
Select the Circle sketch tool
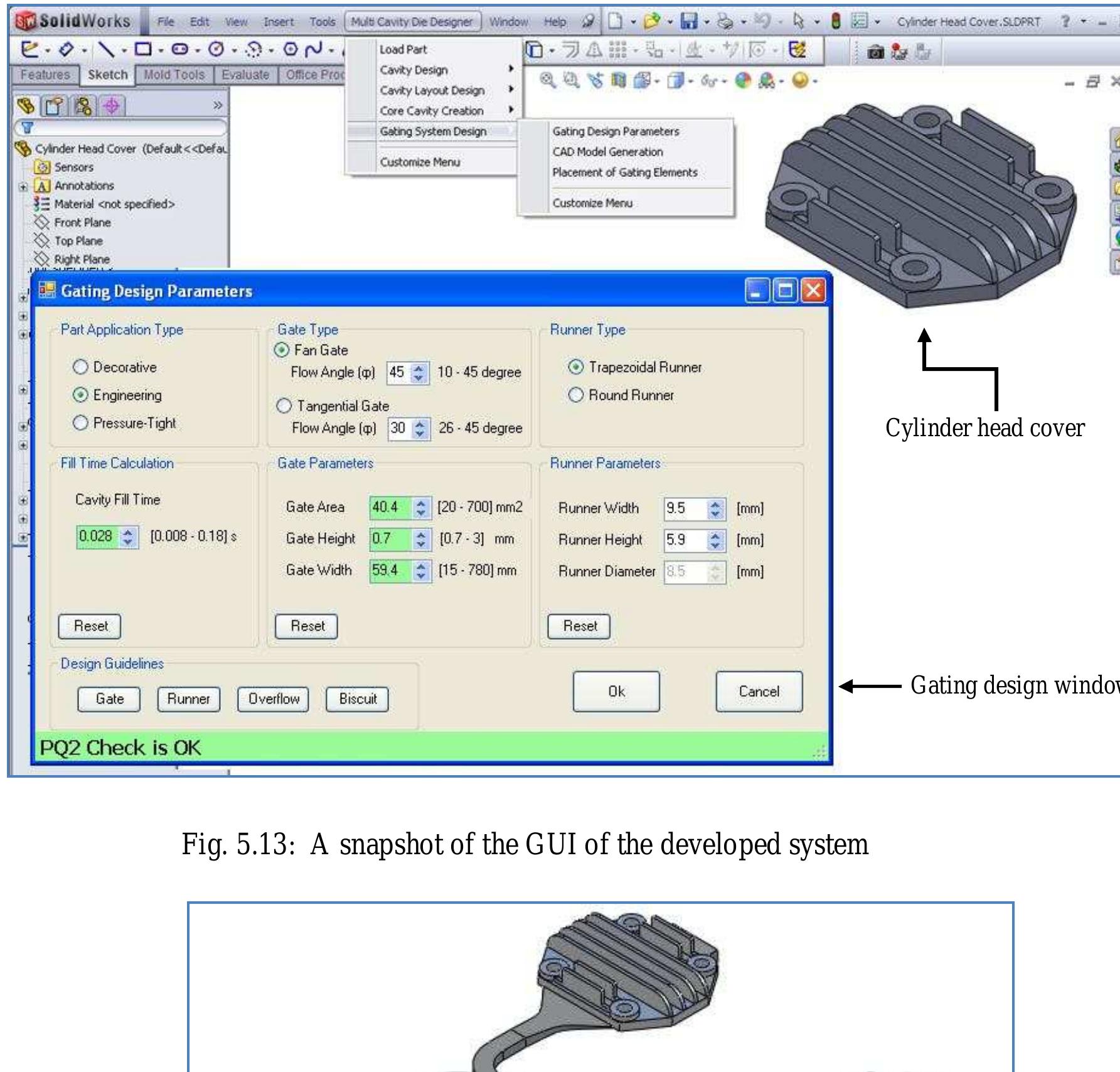click(x=216, y=48)
